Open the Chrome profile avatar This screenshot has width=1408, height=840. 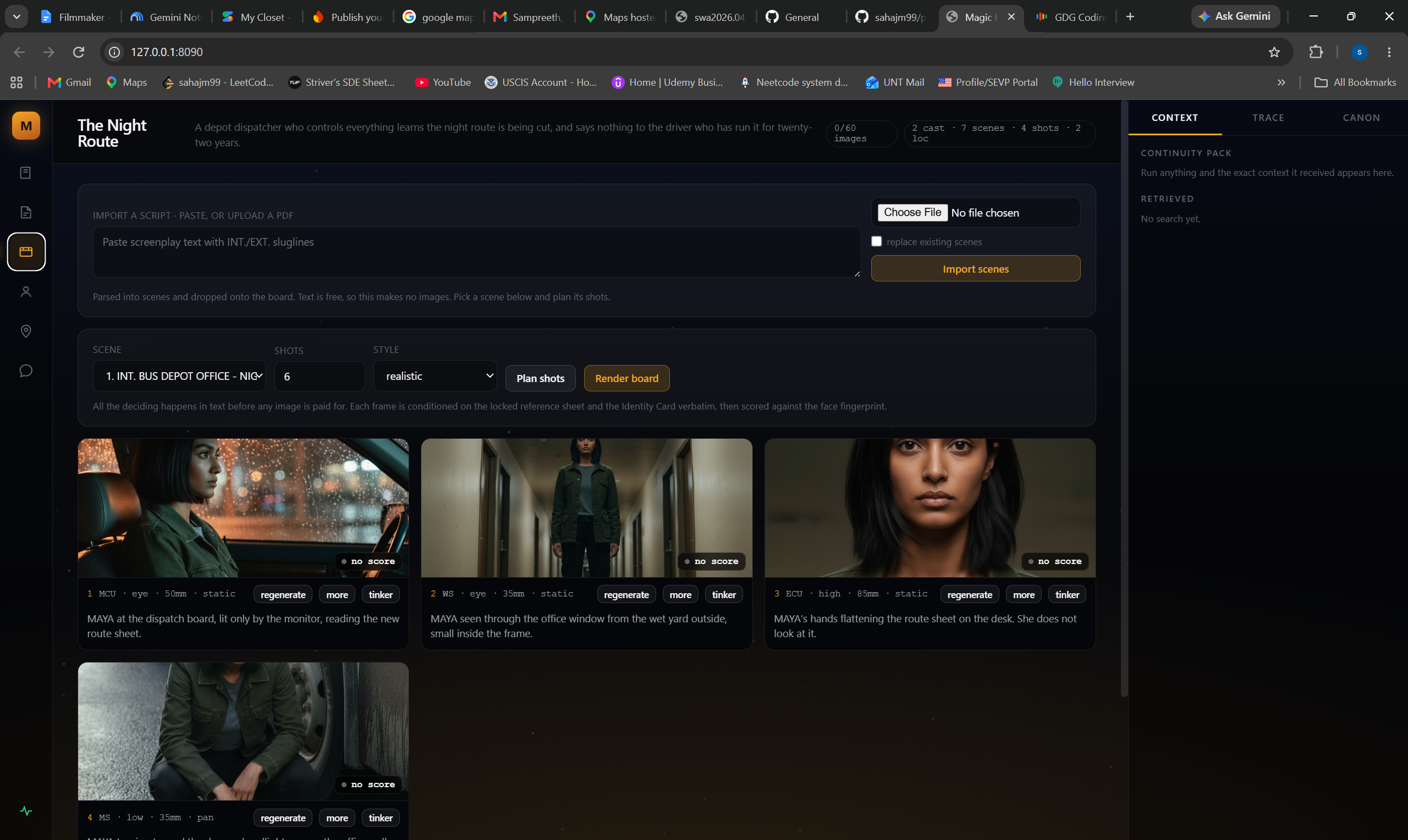1359,52
